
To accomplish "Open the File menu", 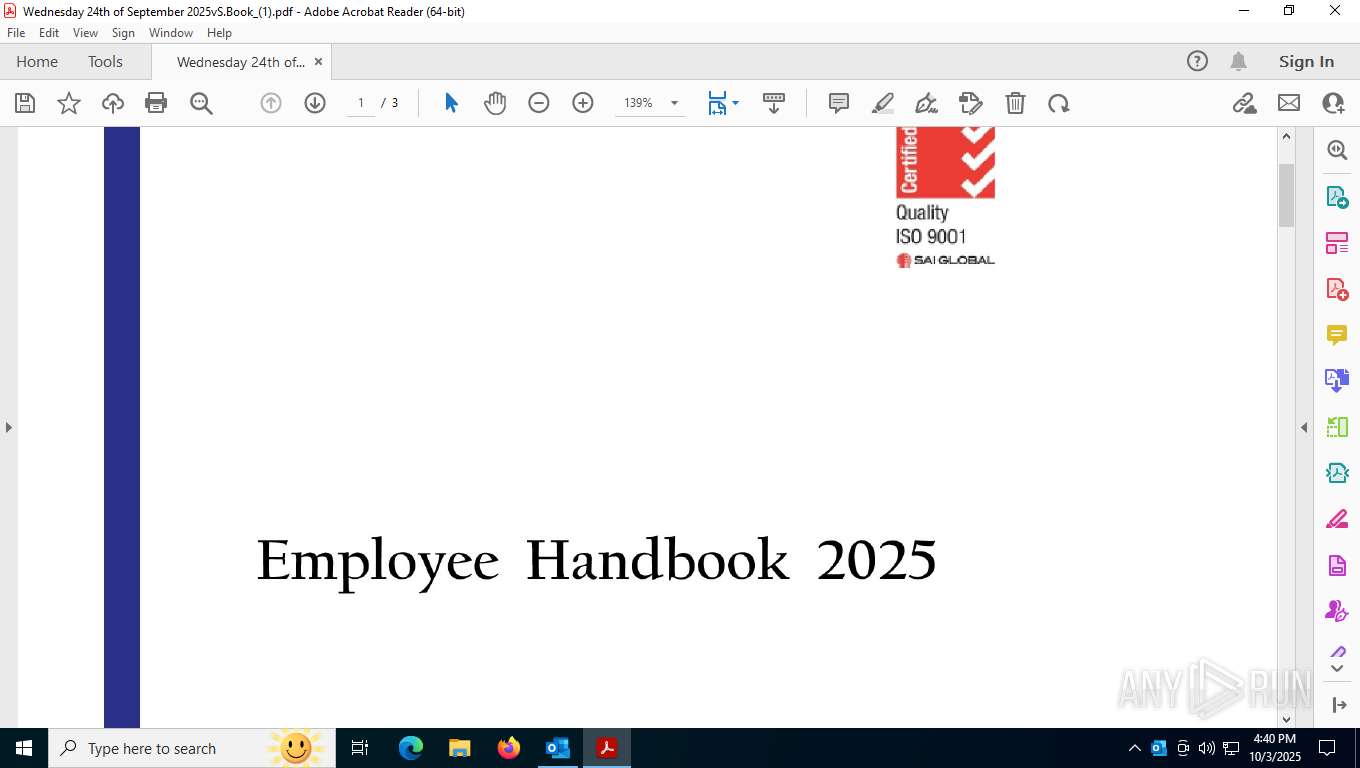I will click(x=16, y=33).
